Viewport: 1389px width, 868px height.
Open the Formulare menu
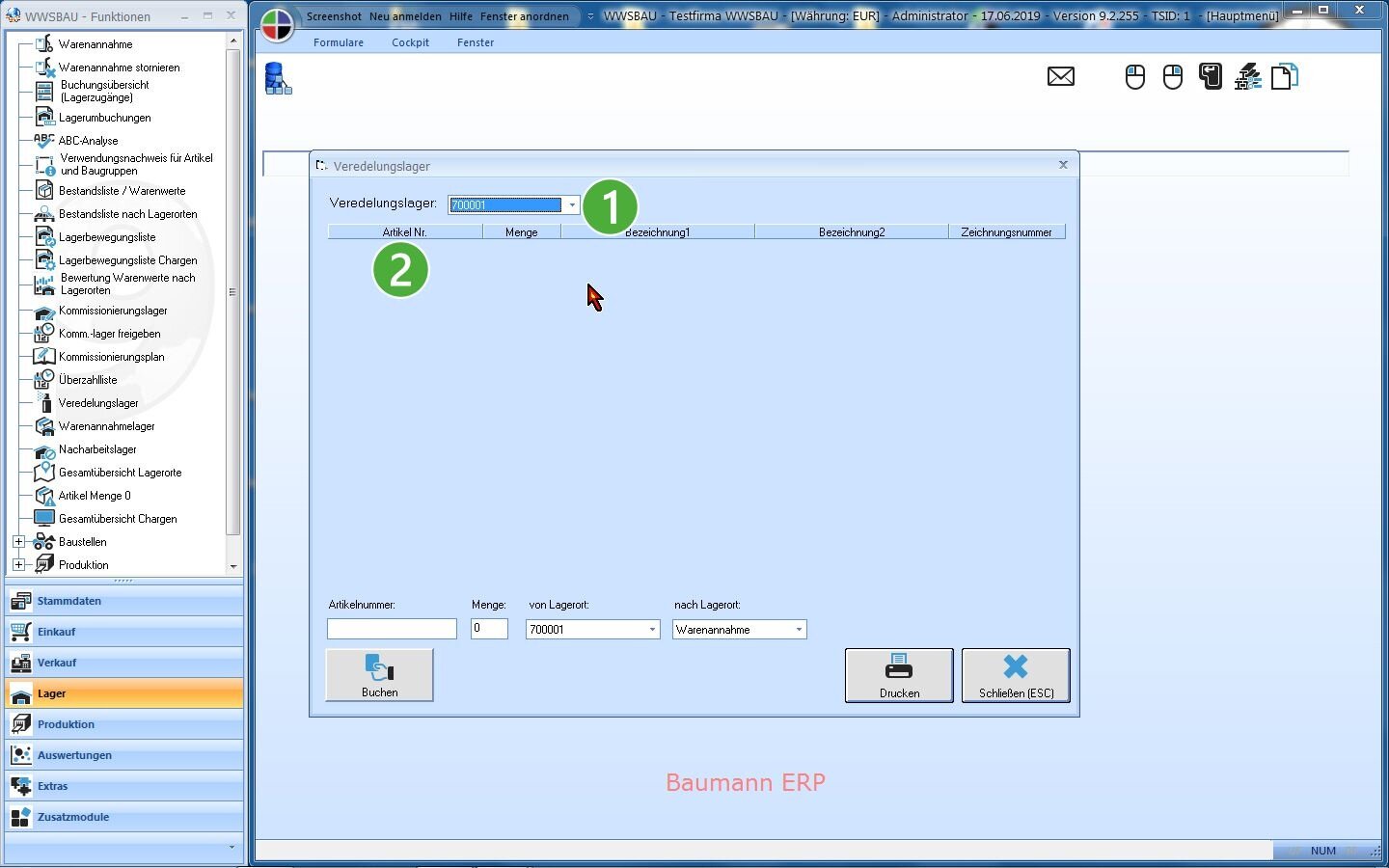pos(339,42)
